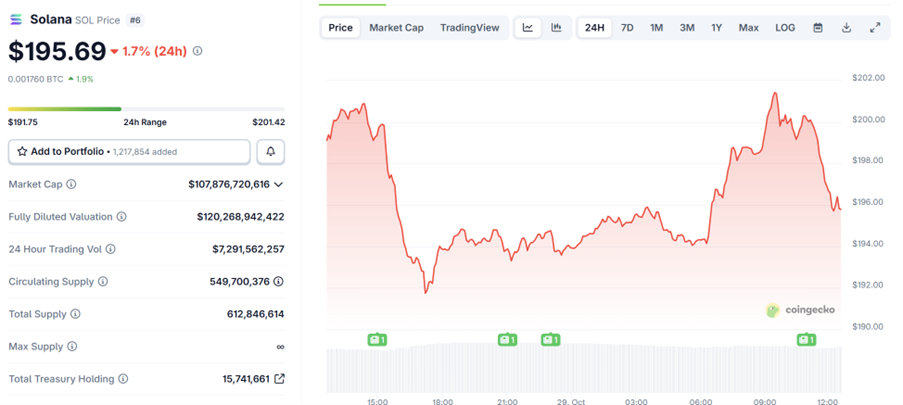Viewport: 903px width, 405px height.
Task: Show info for Fully Diluted Valuation
Action: 121,217
